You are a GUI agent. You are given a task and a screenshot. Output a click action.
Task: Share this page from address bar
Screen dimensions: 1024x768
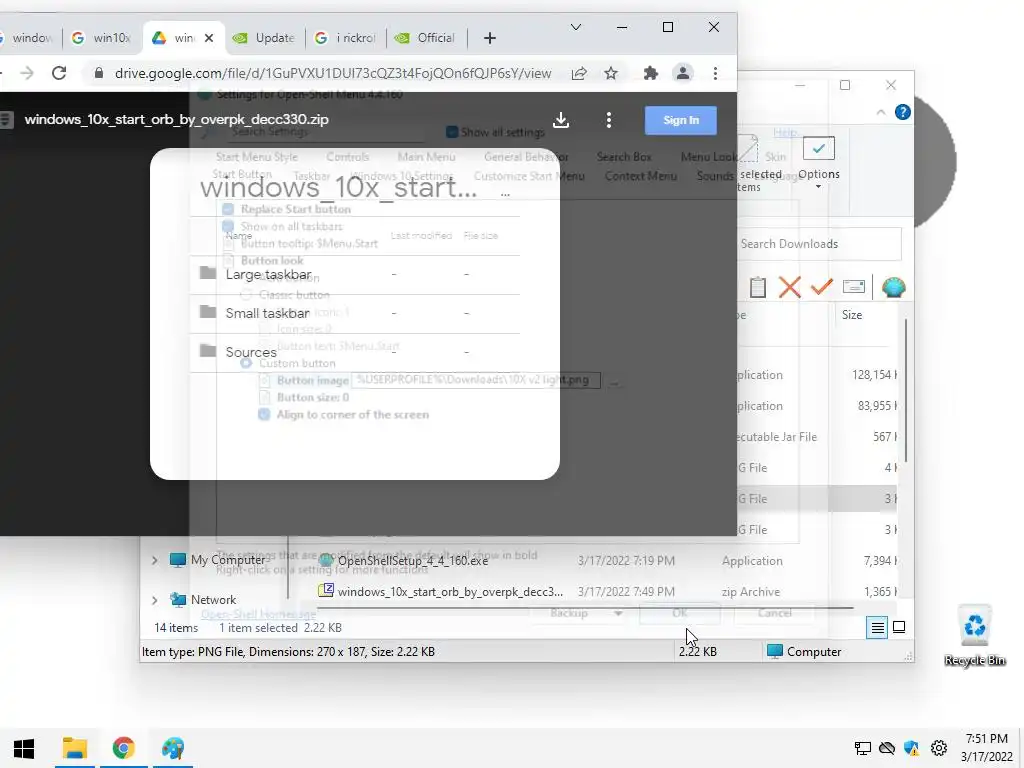coord(579,73)
